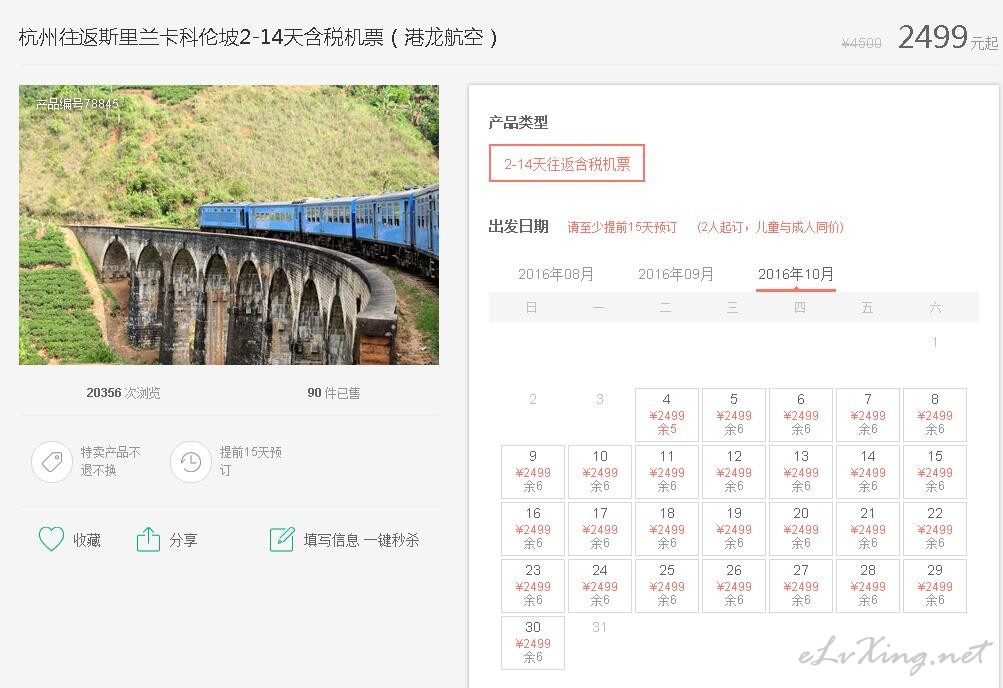1003x688 pixels.
Task: Select the 2-14天往返含税机票 product type
Action: coord(567,164)
